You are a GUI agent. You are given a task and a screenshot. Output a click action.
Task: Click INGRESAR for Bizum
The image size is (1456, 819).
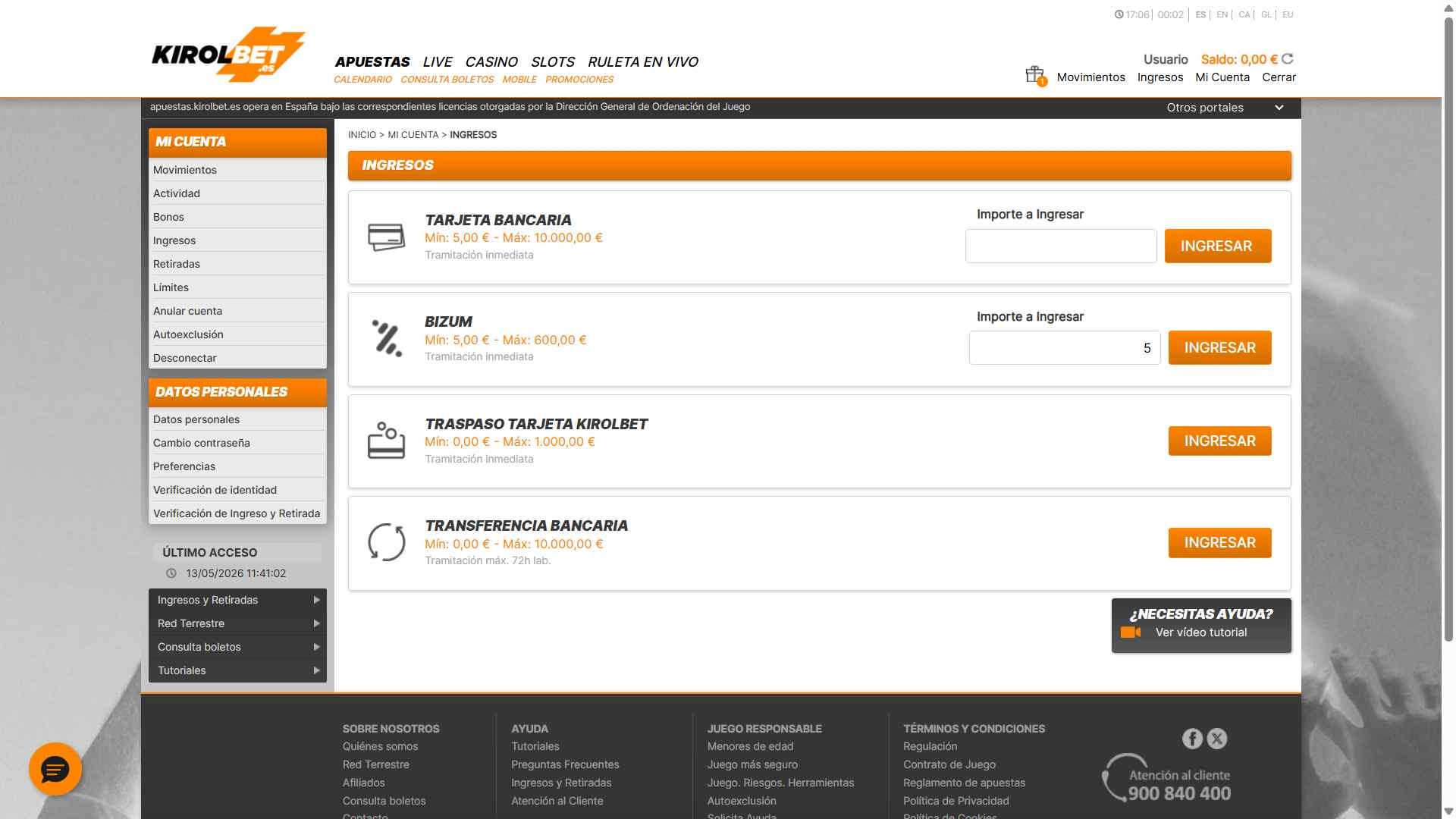[x=1220, y=347]
